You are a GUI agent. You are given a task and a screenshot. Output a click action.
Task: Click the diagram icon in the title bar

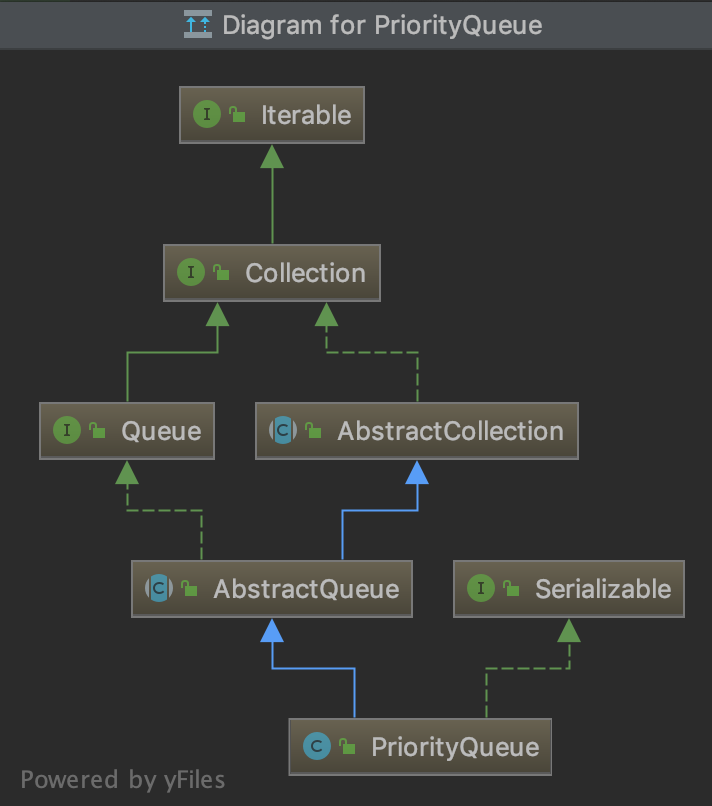point(198,24)
